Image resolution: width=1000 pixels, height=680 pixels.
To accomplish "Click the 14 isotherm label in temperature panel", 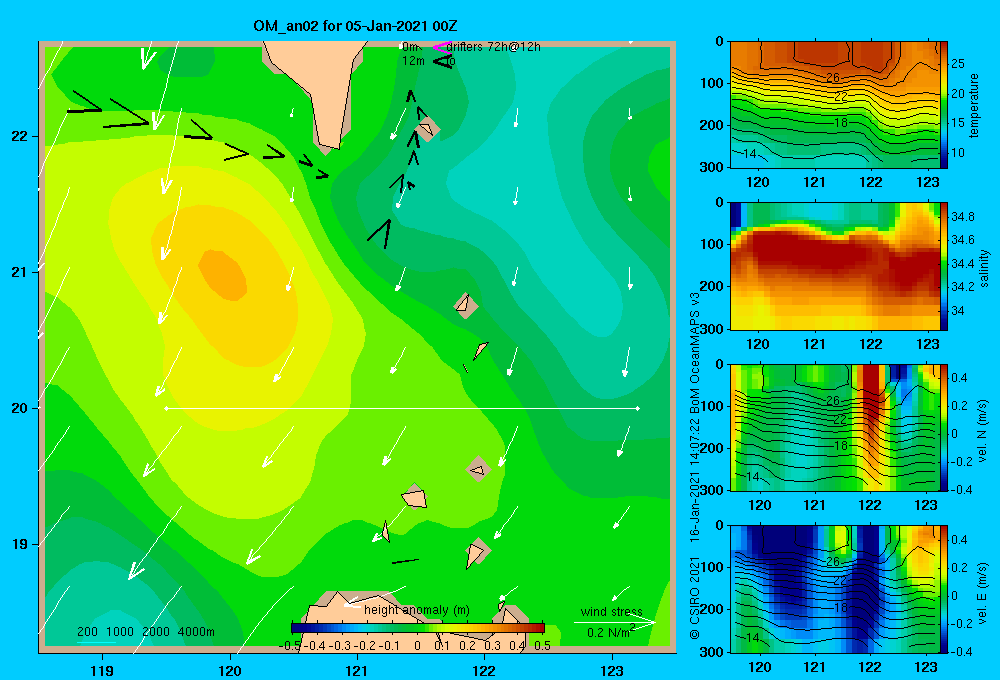I will coord(749,154).
